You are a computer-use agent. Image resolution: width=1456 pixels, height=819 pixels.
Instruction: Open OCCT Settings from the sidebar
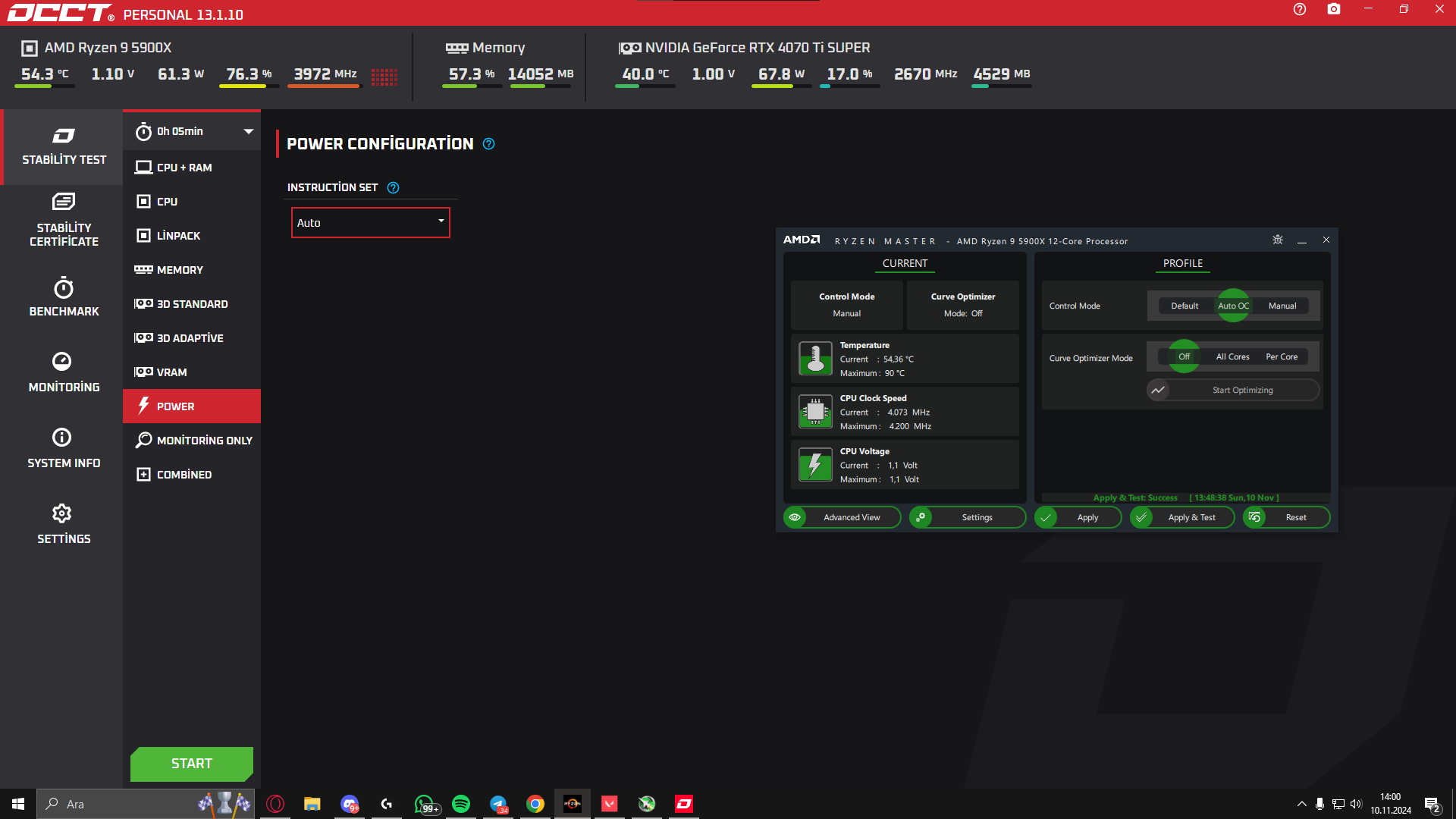(x=64, y=524)
